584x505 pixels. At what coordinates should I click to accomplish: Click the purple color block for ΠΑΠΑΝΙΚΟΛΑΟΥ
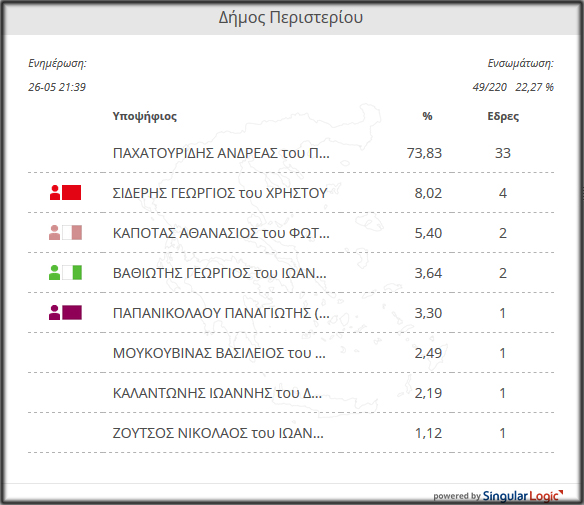[x=72, y=312]
